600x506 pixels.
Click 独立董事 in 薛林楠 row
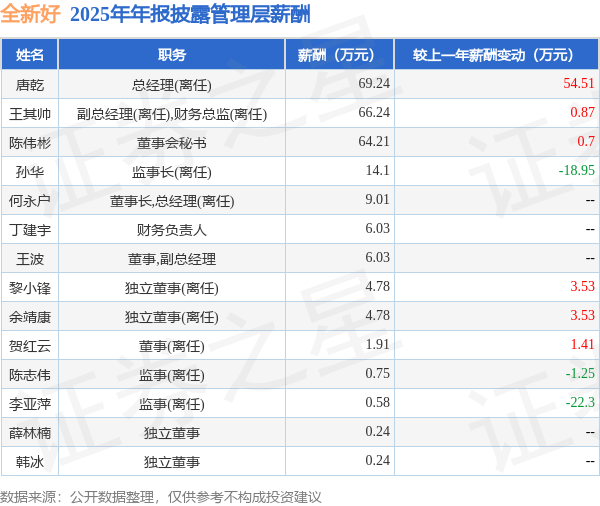[x=172, y=433]
